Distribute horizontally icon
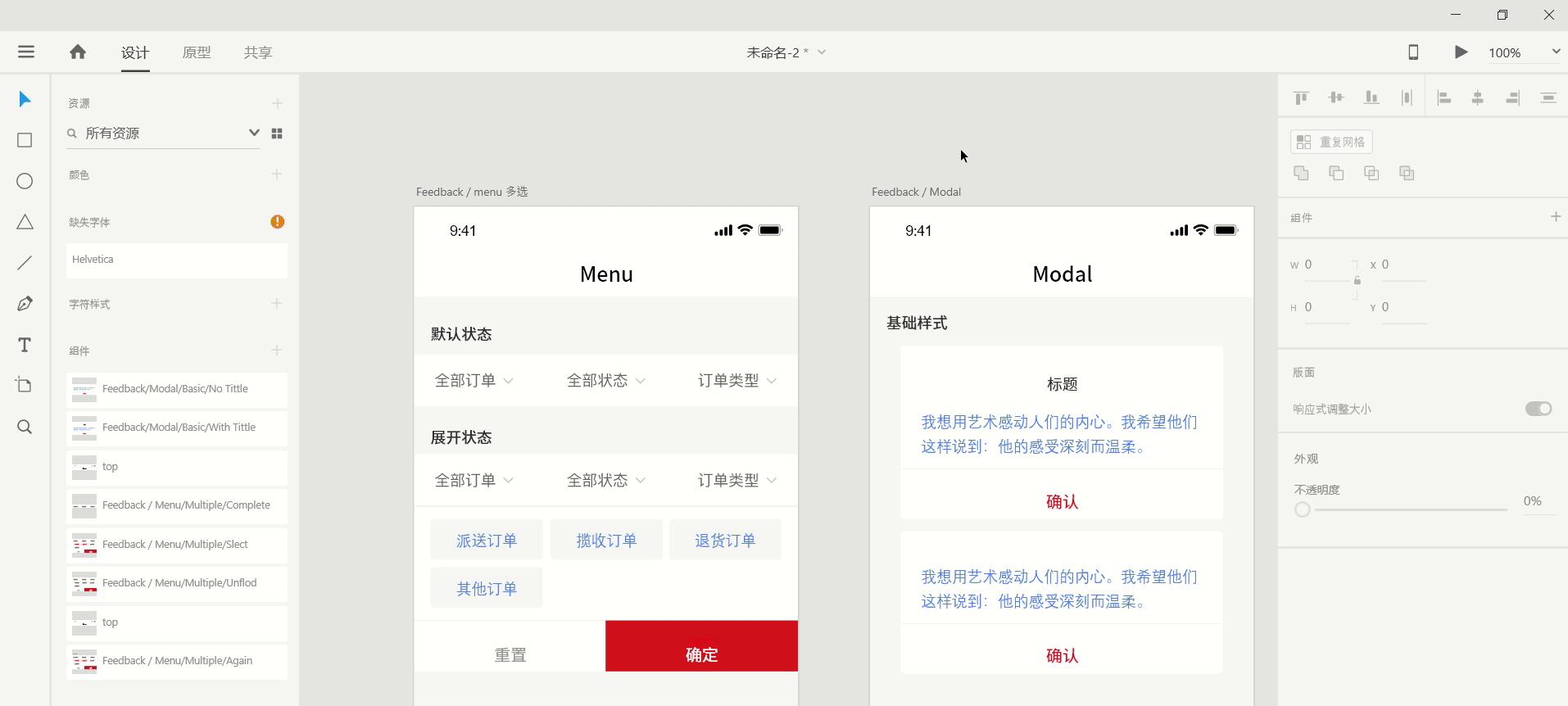Screen dimensions: 1568x706 click(1407, 97)
